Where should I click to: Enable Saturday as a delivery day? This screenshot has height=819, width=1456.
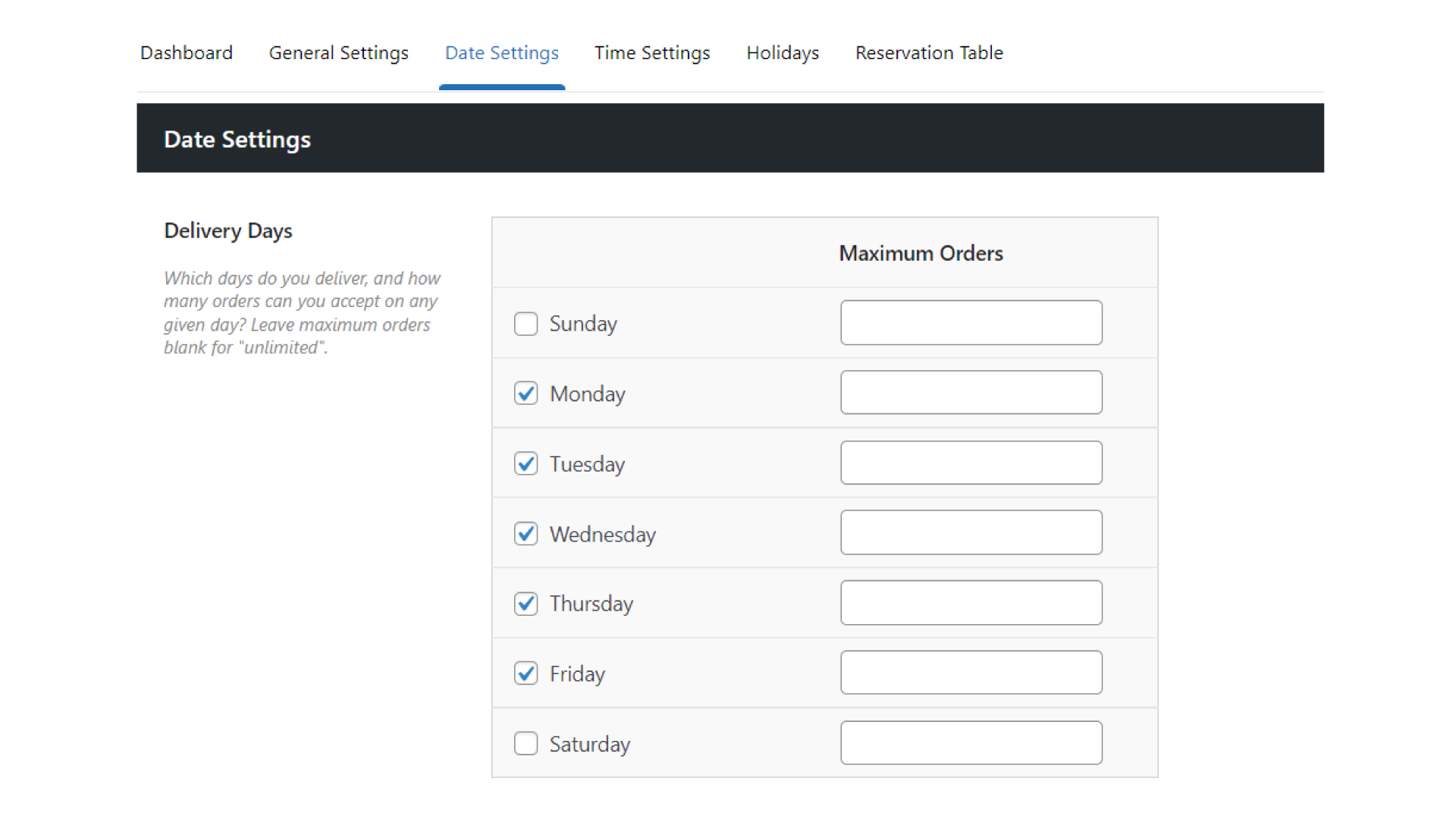pos(526,744)
